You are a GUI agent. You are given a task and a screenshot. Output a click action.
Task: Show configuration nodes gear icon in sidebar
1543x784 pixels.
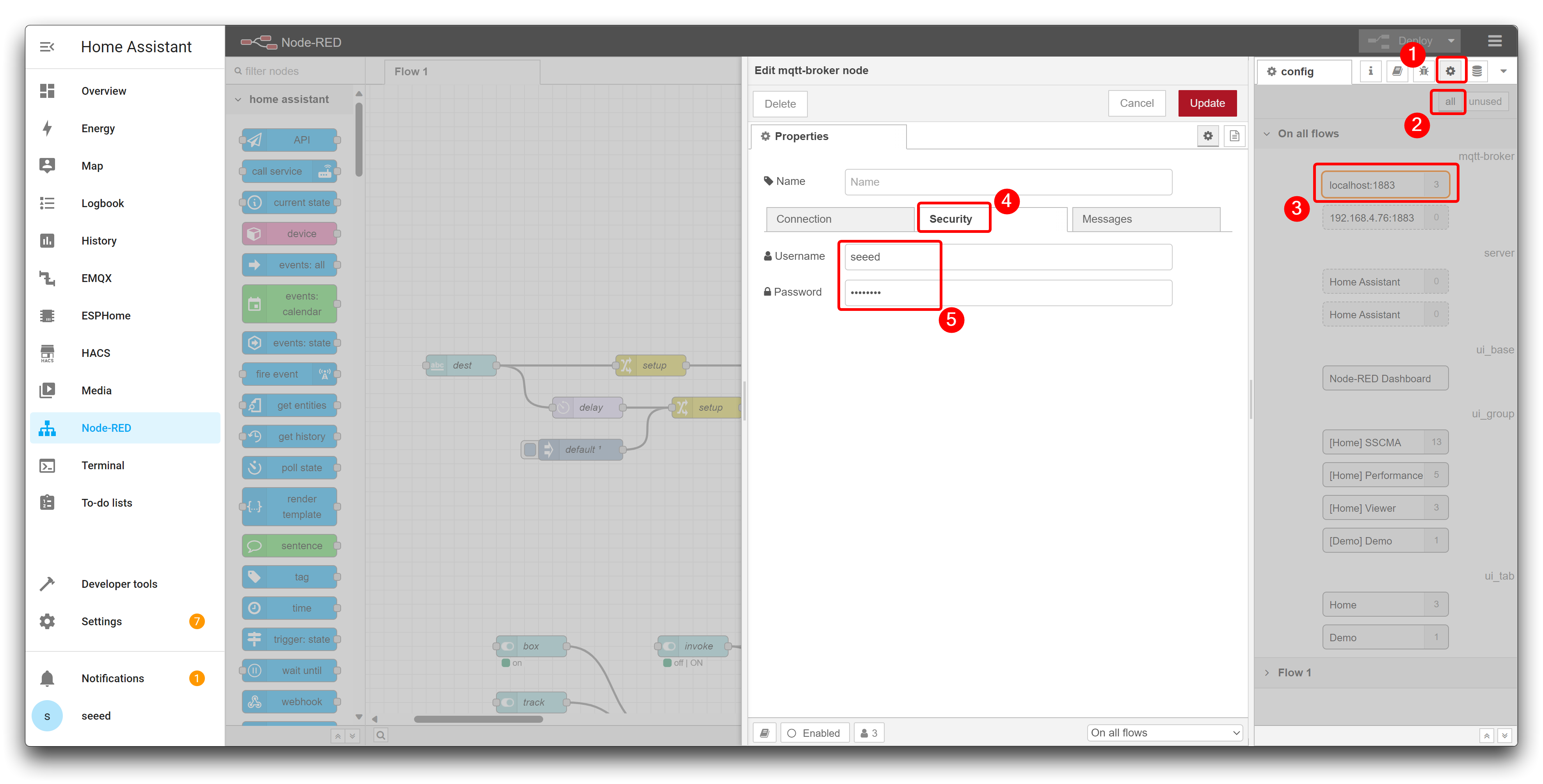[x=1450, y=71]
